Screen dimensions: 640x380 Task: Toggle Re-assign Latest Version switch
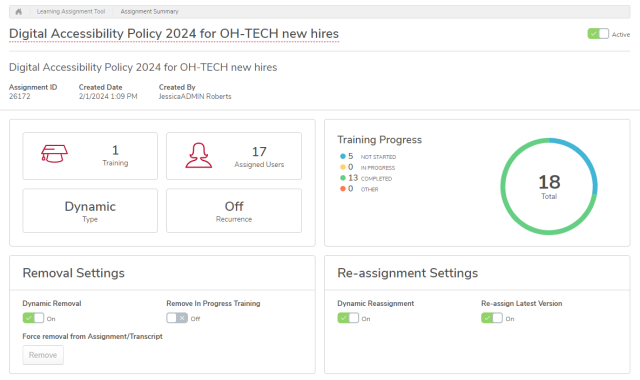click(492, 318)
